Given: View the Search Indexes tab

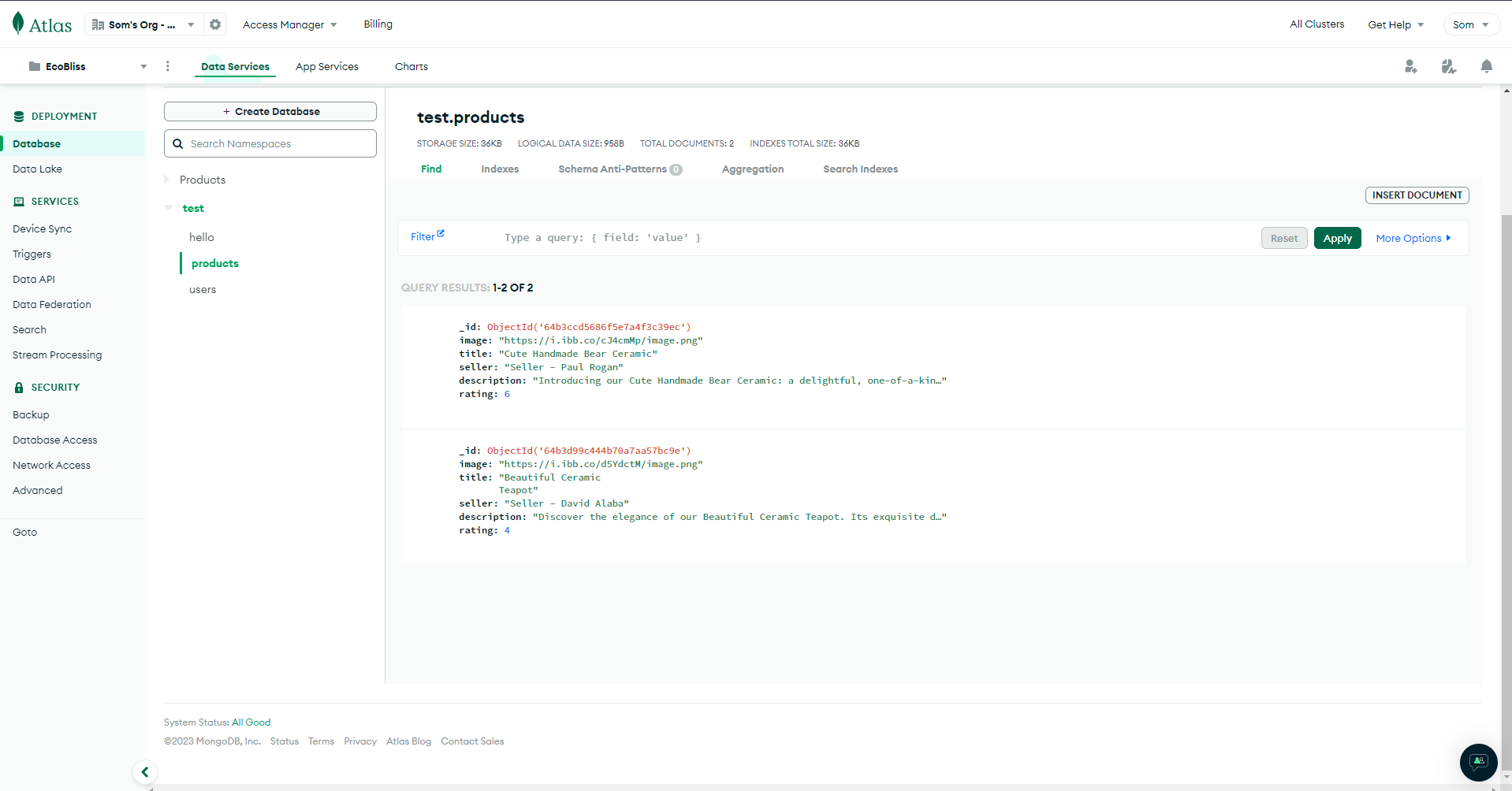Looking at the screenshot, I should pos(861,169).
